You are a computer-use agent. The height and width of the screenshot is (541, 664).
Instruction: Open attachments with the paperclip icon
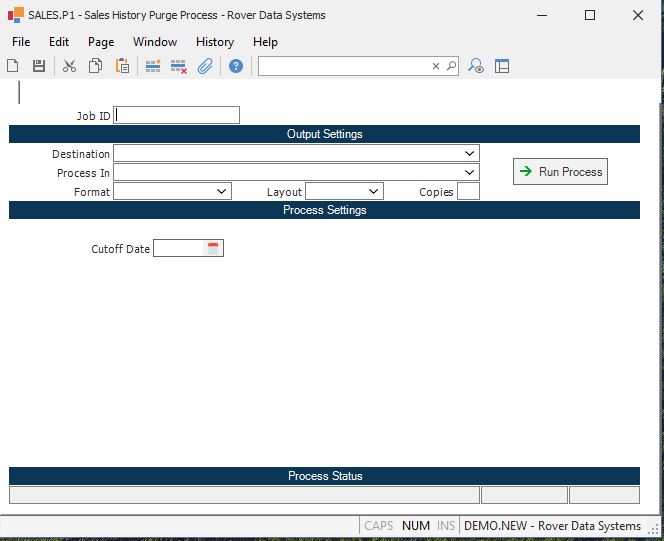(205, 66)
